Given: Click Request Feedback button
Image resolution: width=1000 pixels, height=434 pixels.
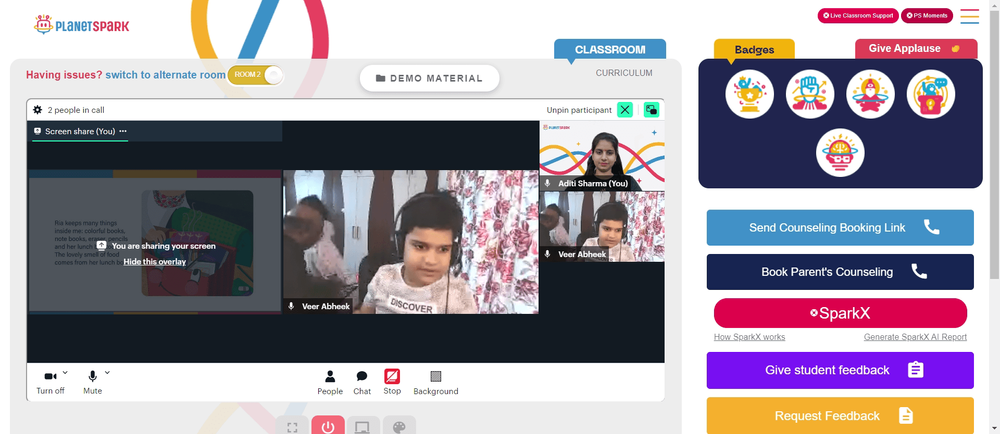Looking at the screenshot, I should 840,416.
